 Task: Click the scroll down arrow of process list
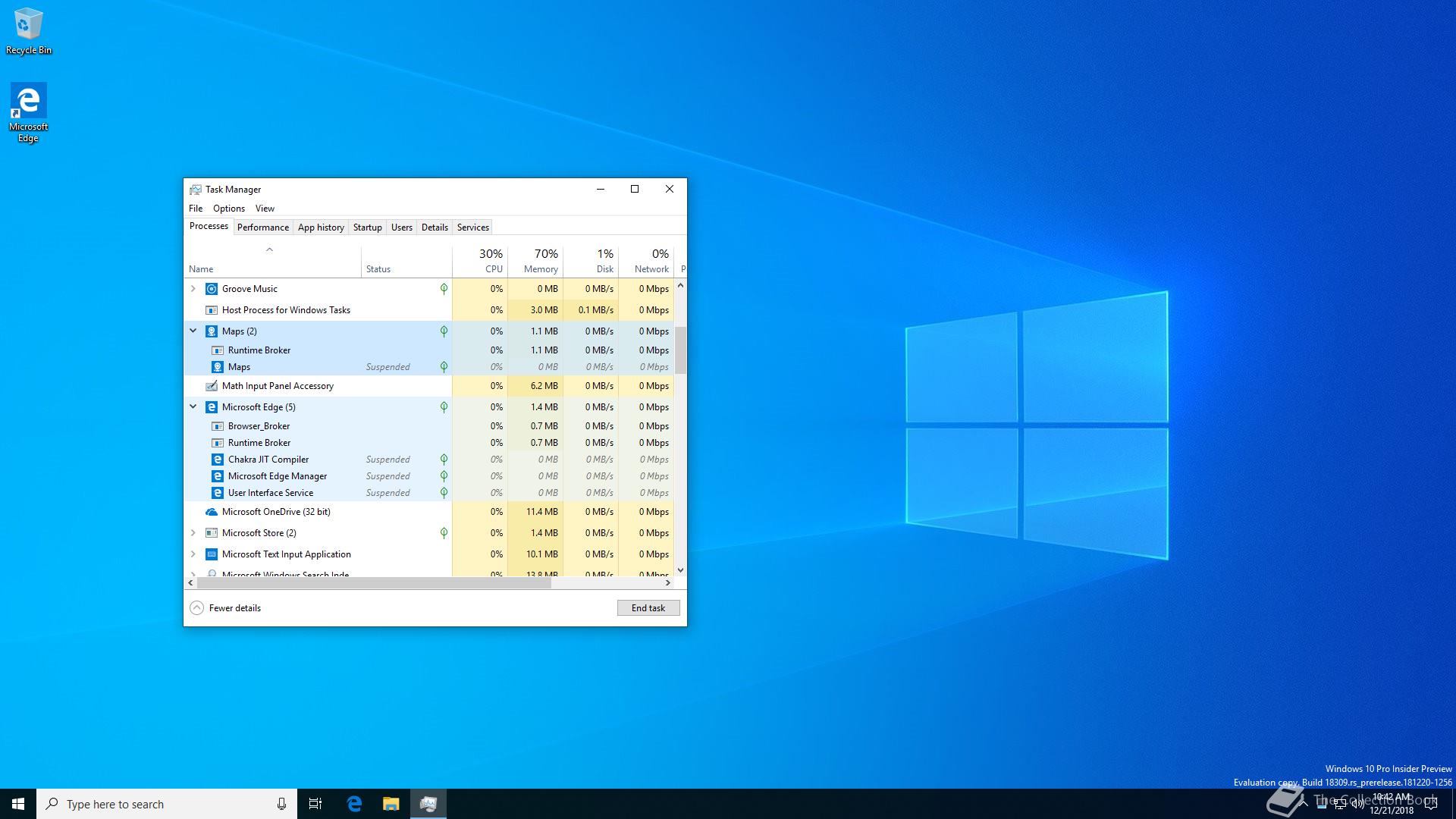pyautogui.click(x=680, y=570)
